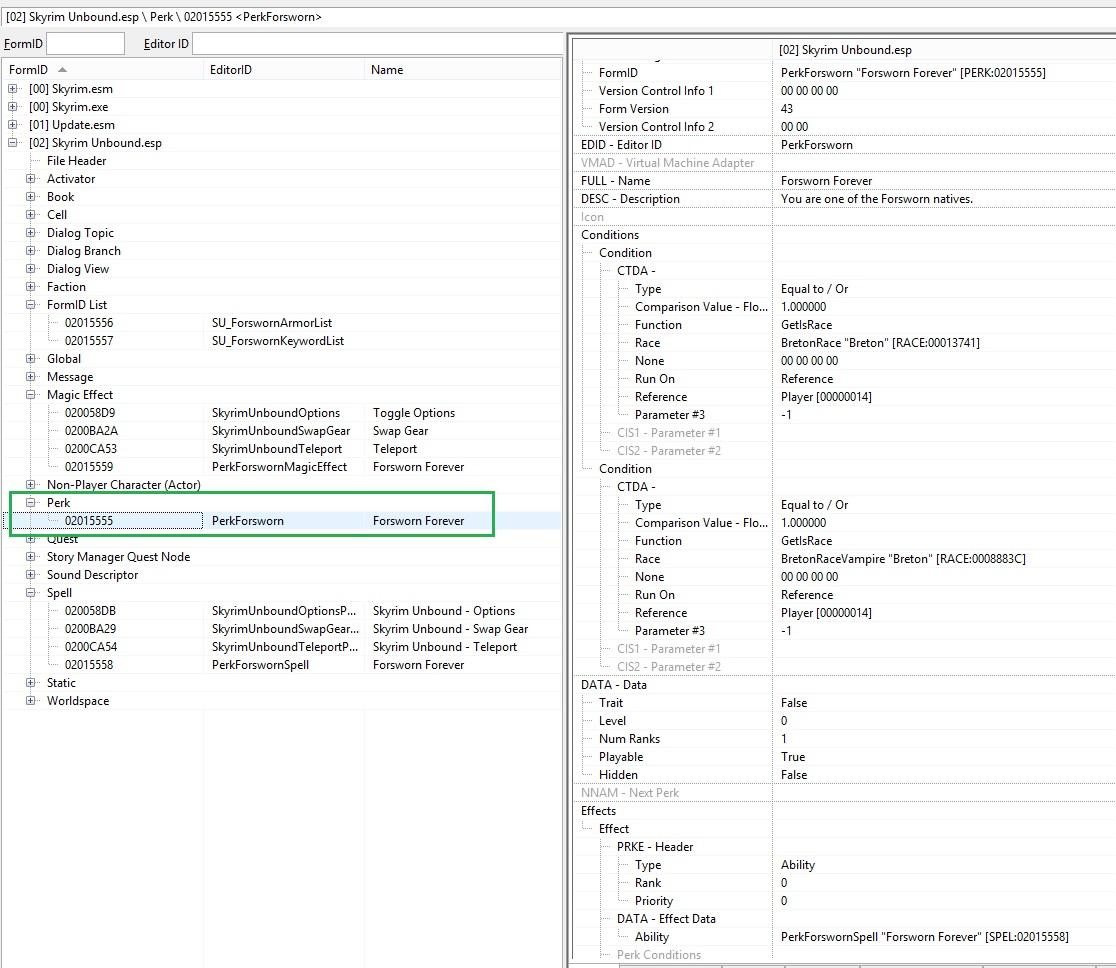Expand the Message group

point(30,377)
